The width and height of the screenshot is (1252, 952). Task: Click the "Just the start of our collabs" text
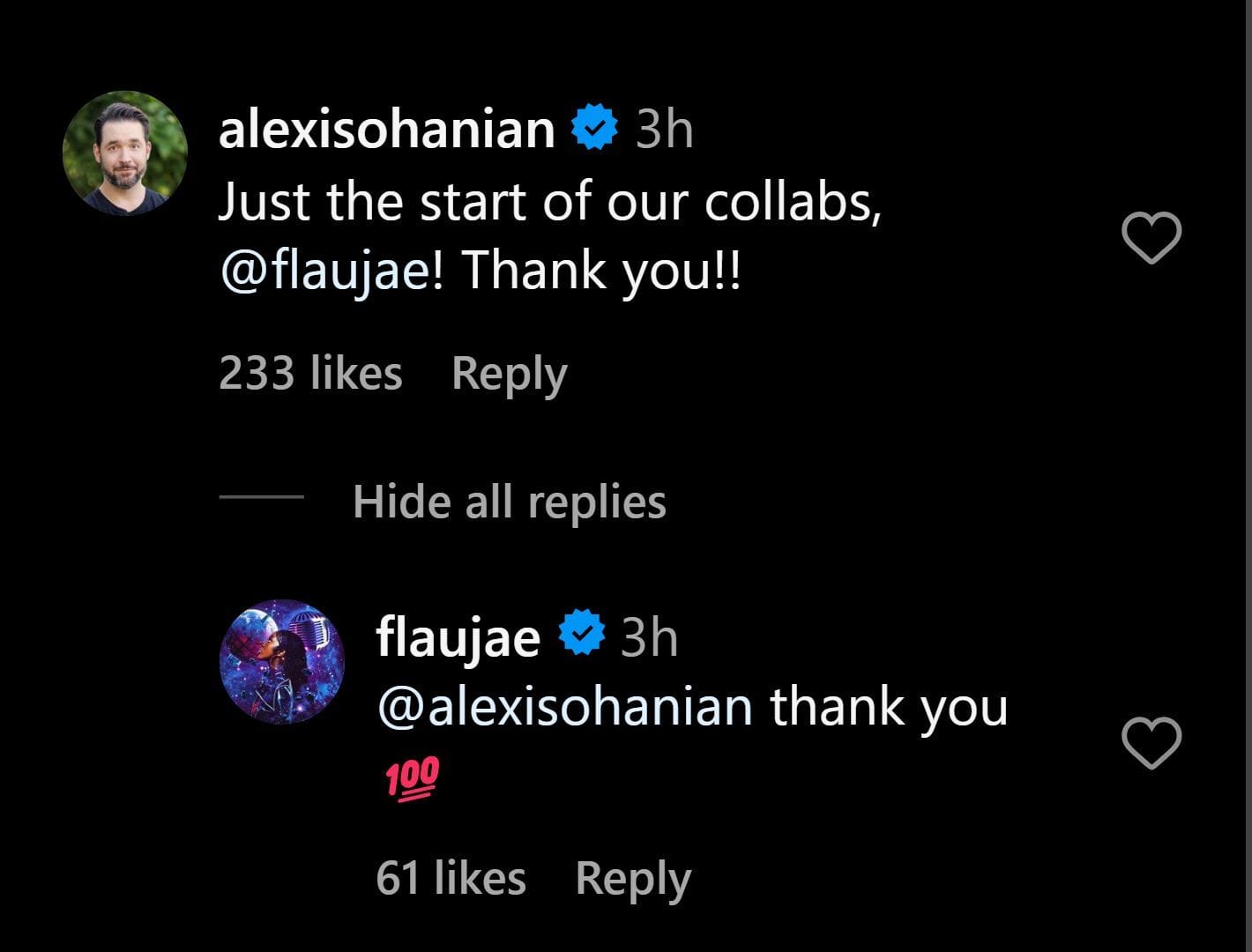548,203
